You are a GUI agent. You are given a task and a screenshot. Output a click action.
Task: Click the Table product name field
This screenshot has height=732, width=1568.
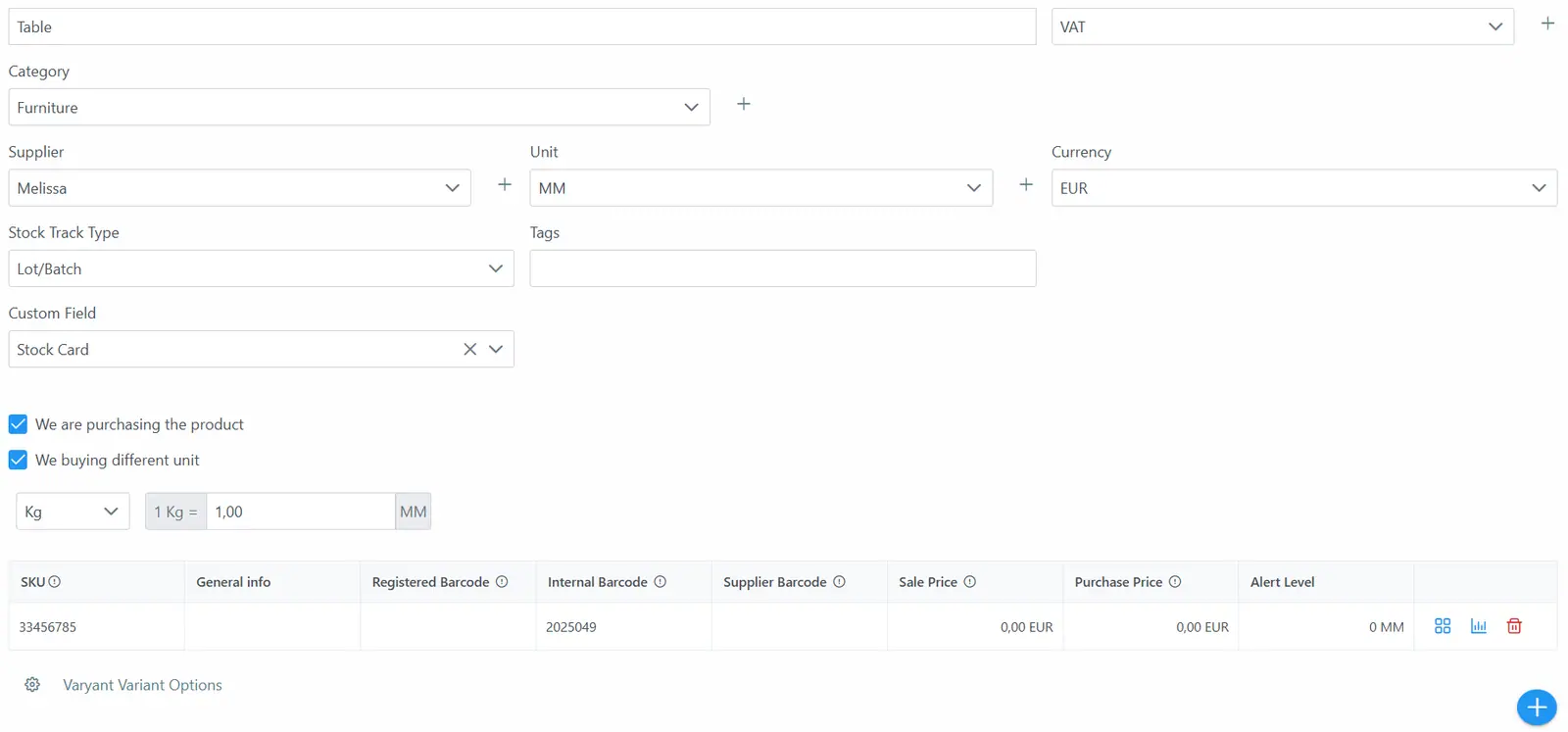[522, 26]
